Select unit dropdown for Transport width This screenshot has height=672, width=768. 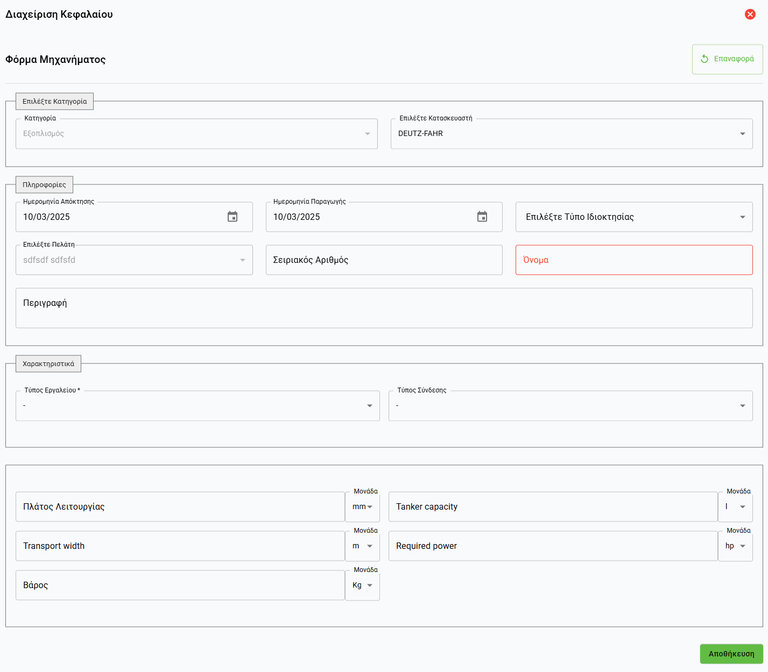point(362,546)
